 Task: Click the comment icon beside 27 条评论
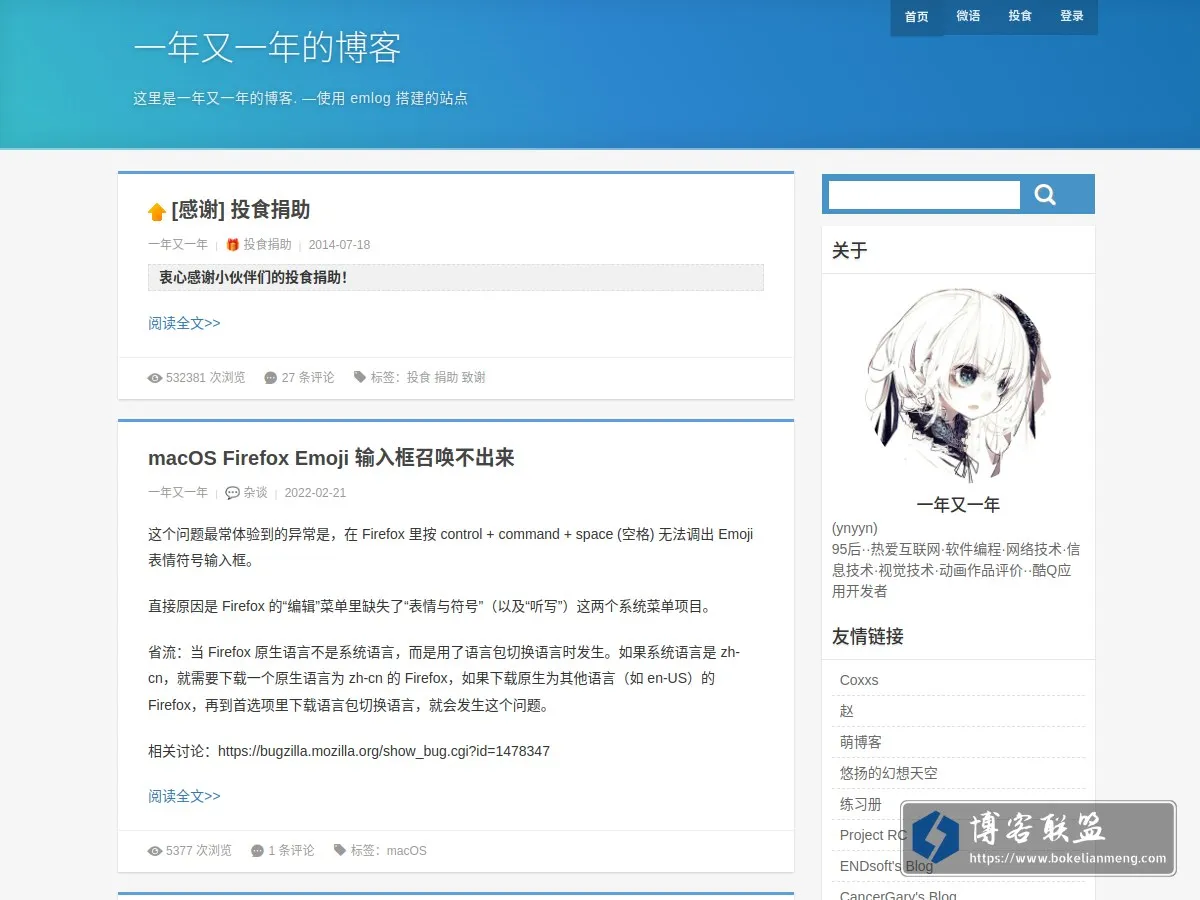pos(271,378)
